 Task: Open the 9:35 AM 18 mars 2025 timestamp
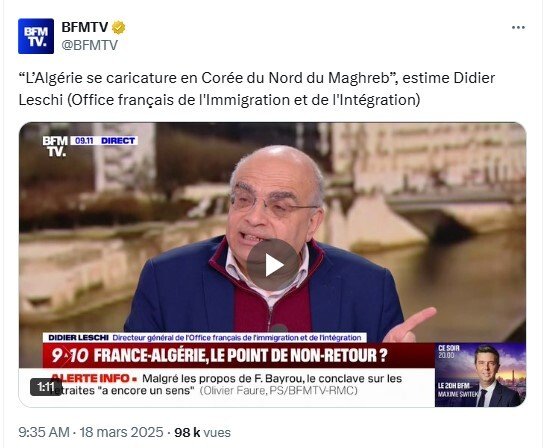pos(91,432)
